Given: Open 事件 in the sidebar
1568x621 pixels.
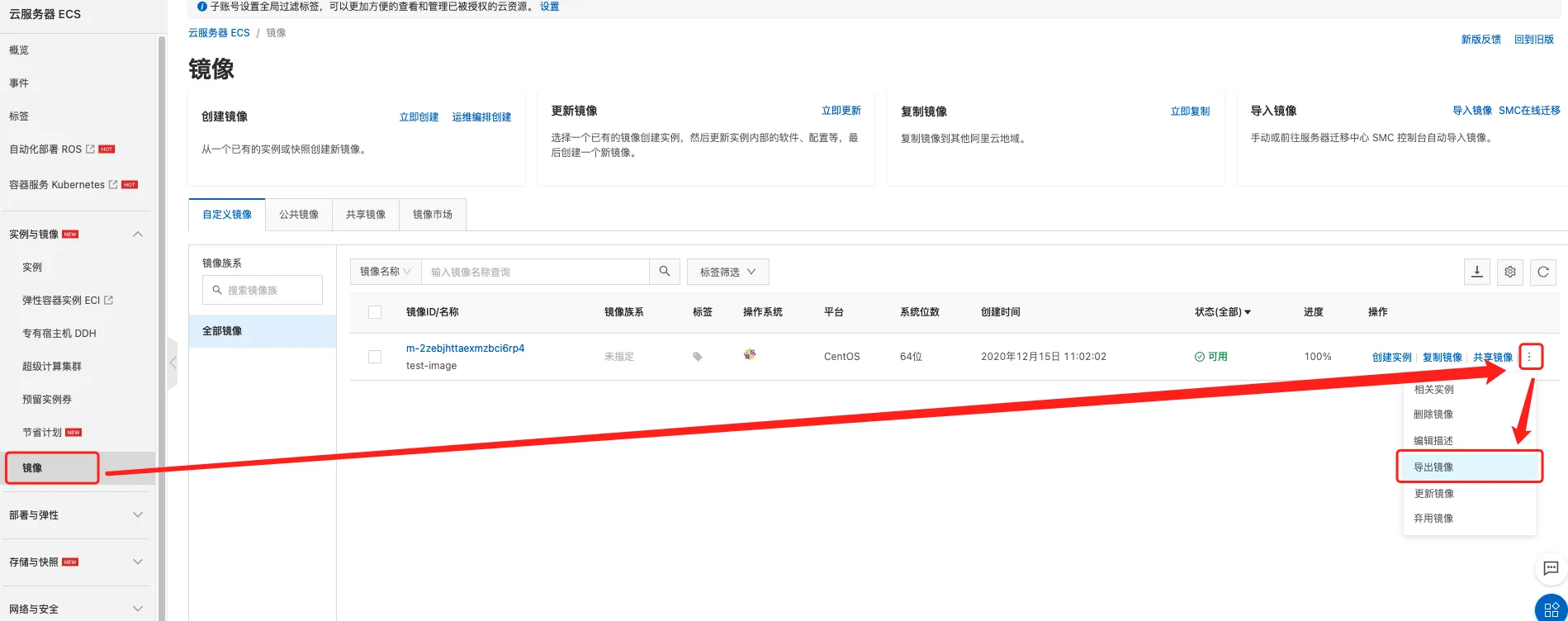Looking at the screenshot, I should click(x=19, y=83).
